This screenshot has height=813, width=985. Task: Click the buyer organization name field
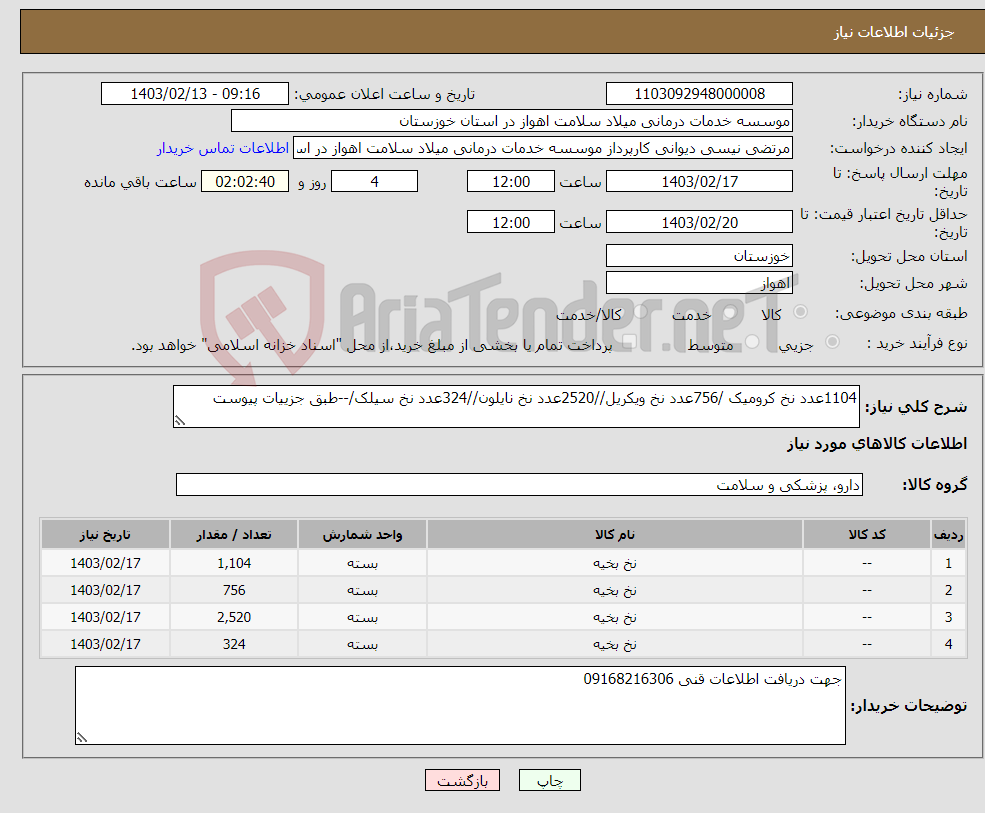pos(512,121)
